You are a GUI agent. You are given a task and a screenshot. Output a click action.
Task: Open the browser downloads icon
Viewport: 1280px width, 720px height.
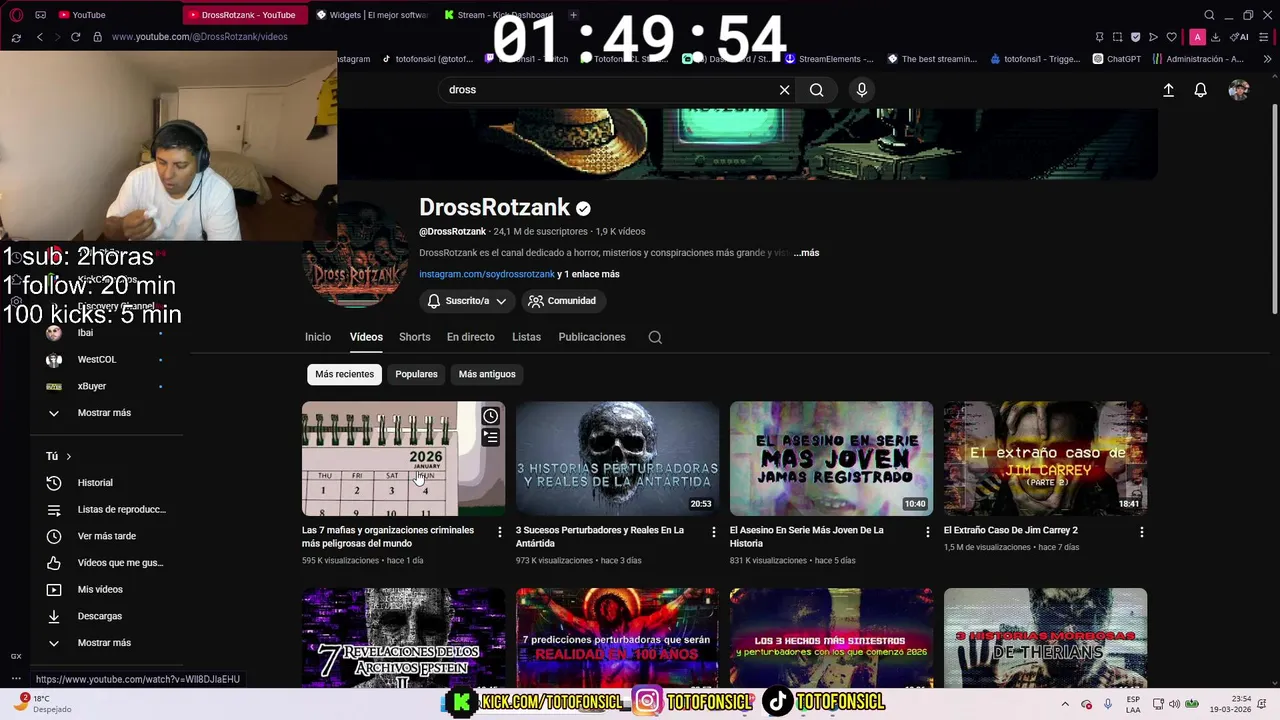(1215, 37)
